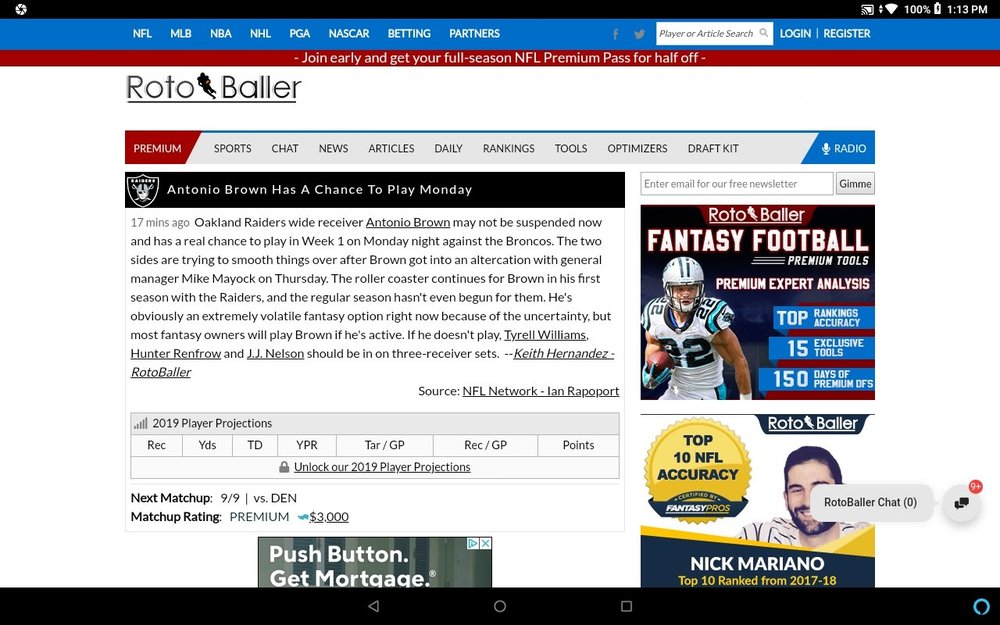Open the RANKINGS nav item
The height and width of the screenshot is (625, 1000).
pos(509,149)
